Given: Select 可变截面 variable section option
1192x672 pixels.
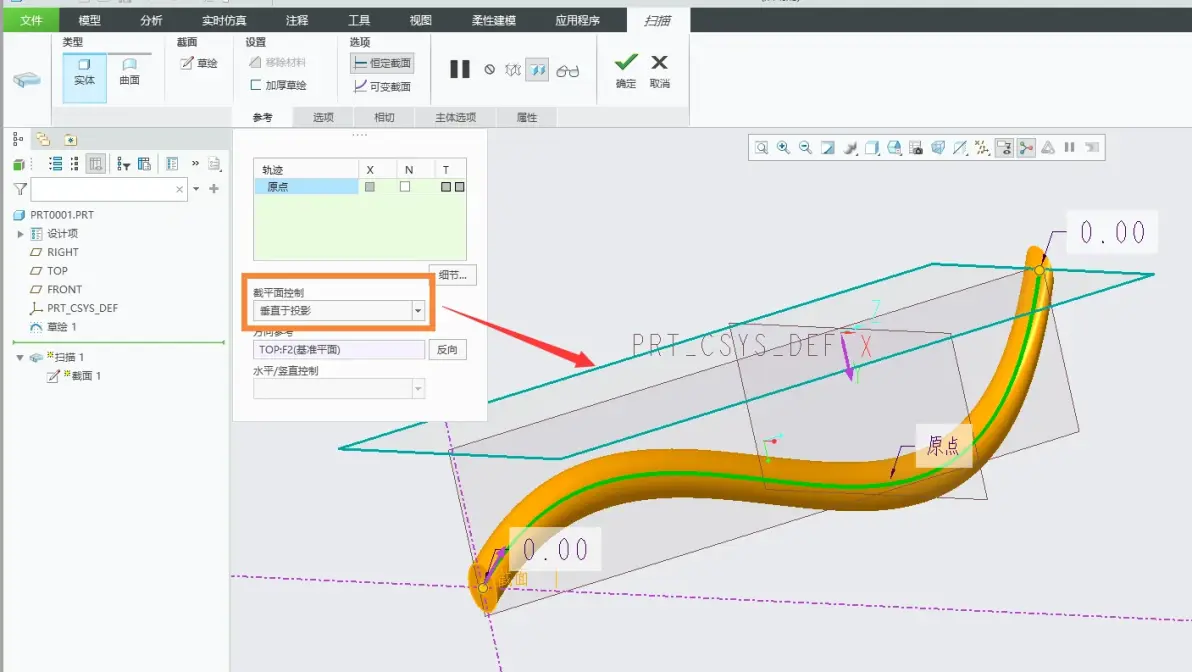Looking at the screenshot, I should click(382, 87).
